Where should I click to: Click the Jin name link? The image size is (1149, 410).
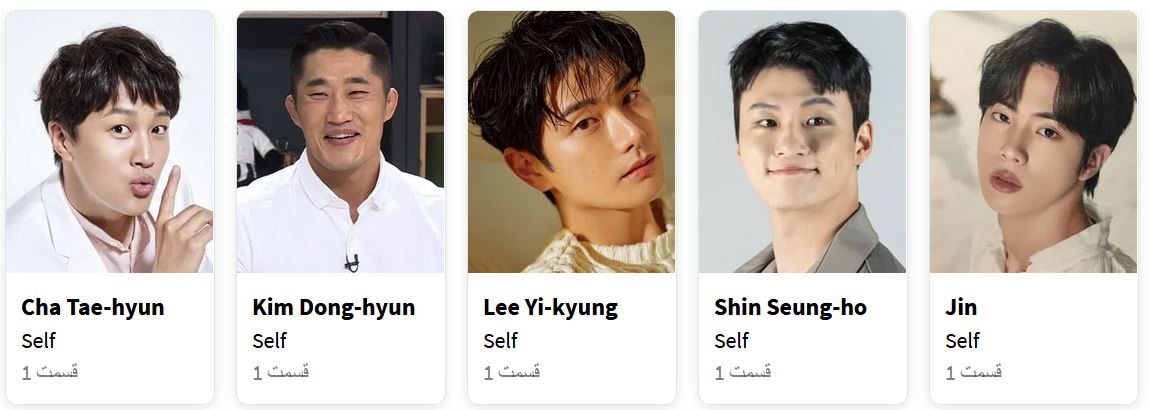pos(961,308)
